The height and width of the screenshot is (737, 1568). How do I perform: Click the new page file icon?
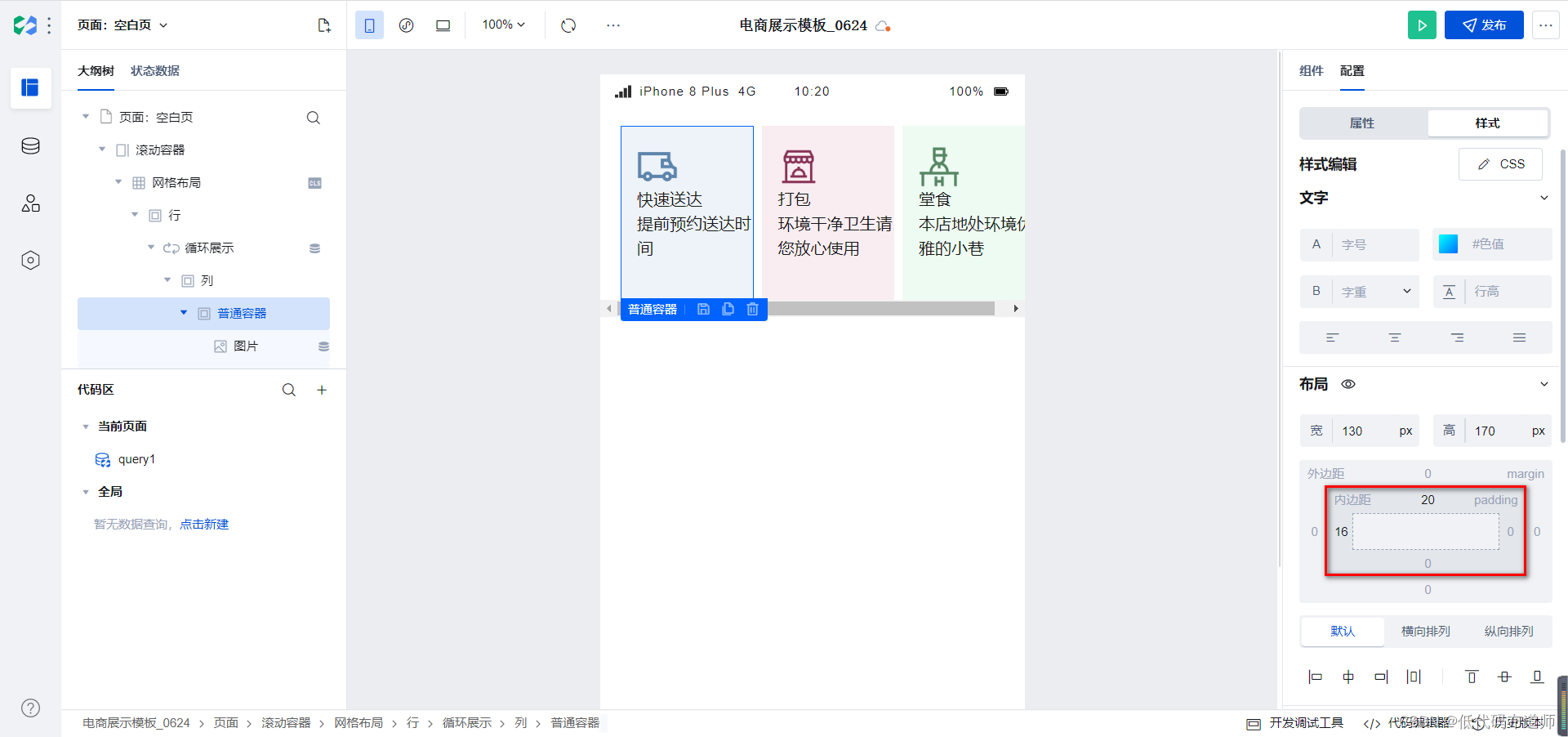coord(324,25)
